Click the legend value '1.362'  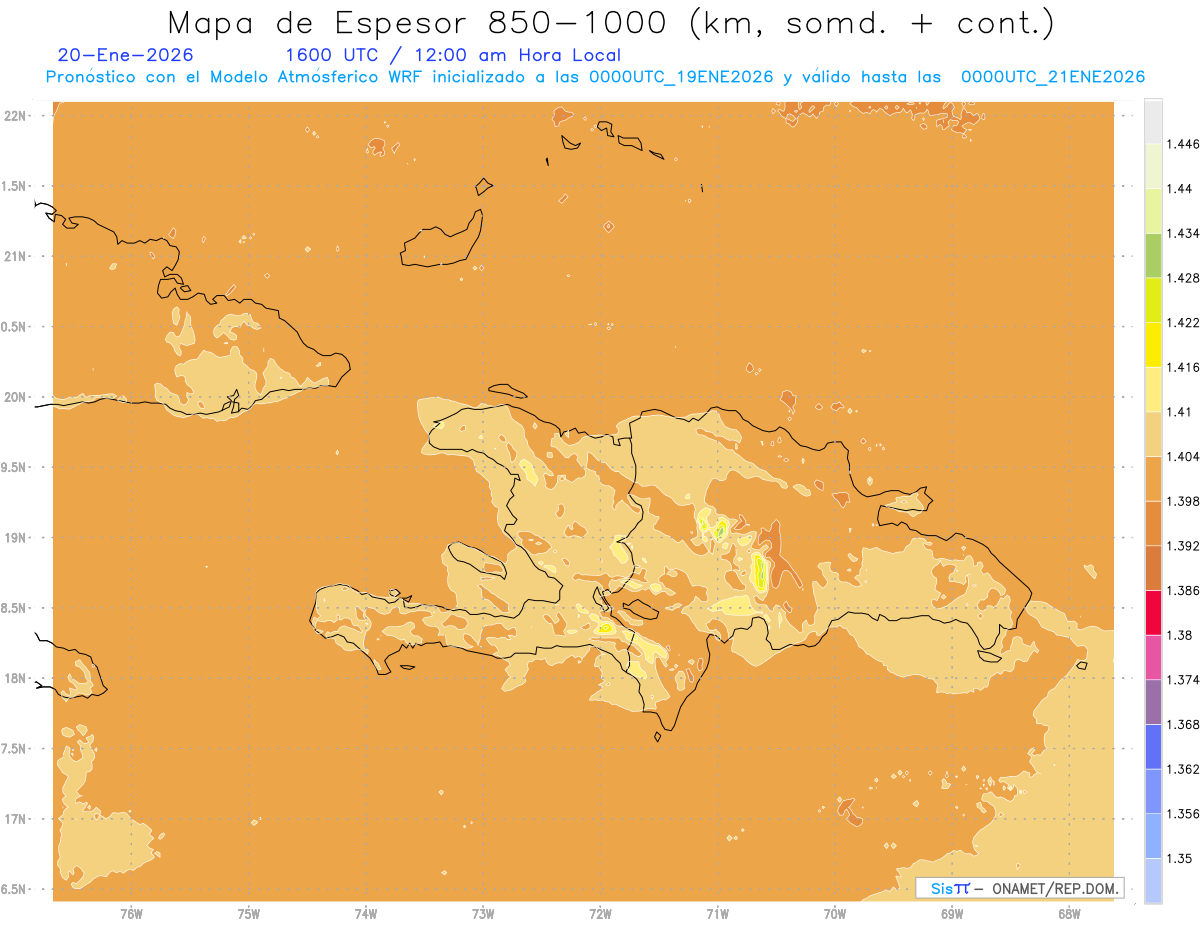point(1183,769)
